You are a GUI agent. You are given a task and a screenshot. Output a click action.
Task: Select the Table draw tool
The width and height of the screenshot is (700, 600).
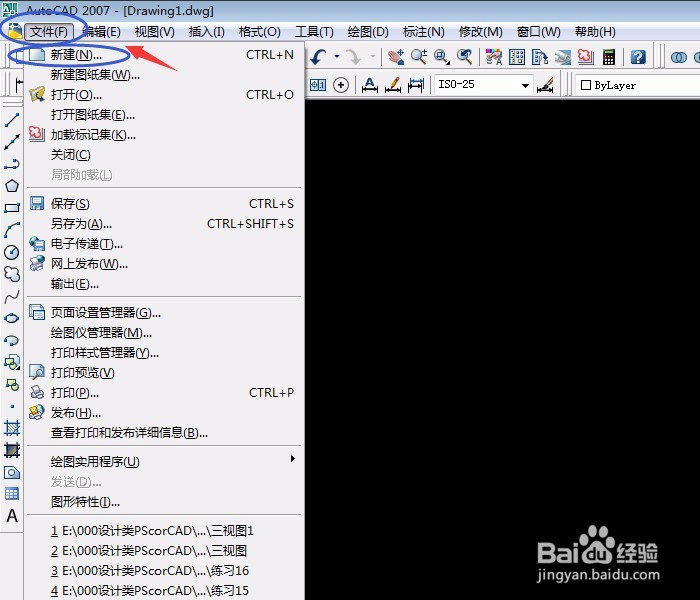click(12, 493)
